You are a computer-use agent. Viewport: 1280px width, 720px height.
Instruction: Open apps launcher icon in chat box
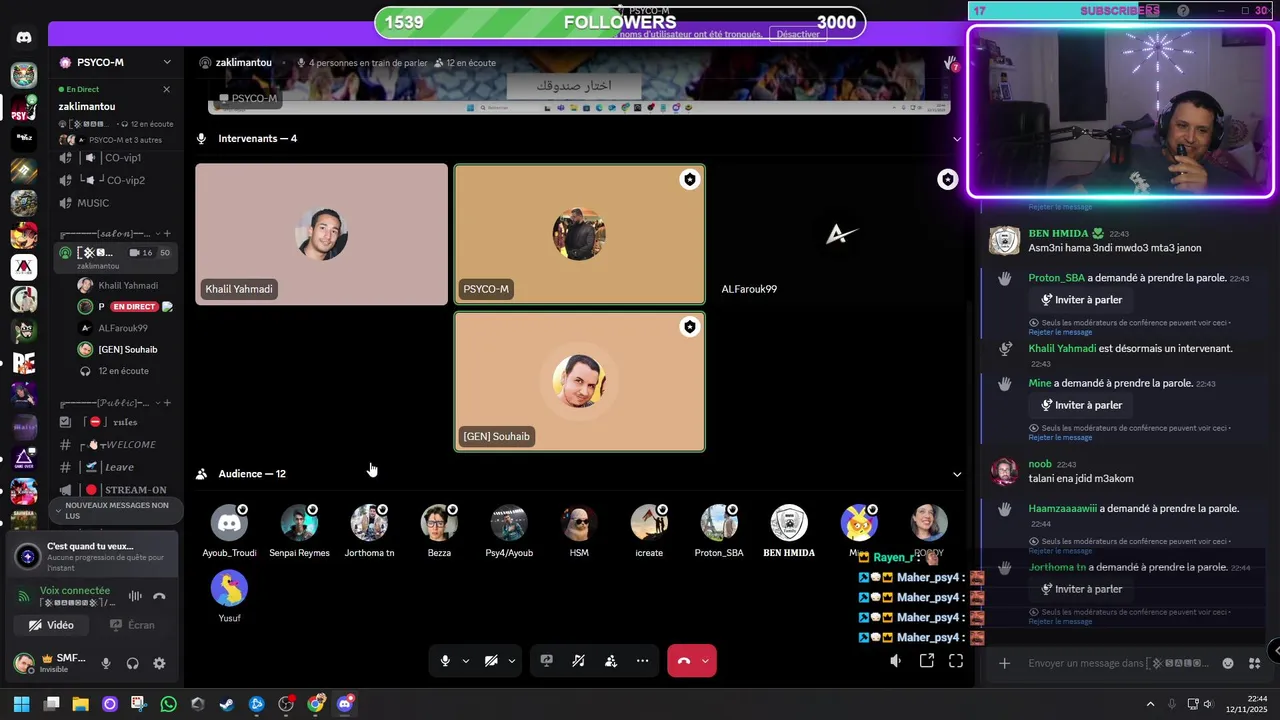[x=1254, y=663]
